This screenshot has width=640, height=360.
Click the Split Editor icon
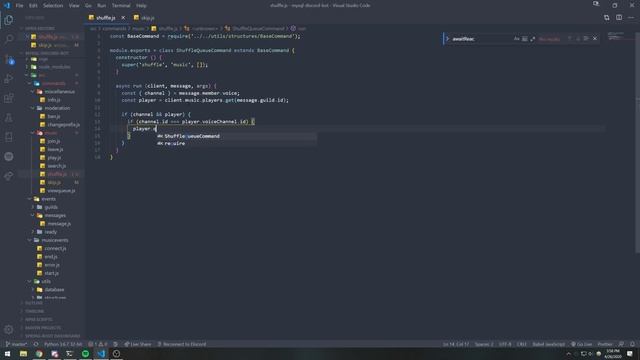619,18
